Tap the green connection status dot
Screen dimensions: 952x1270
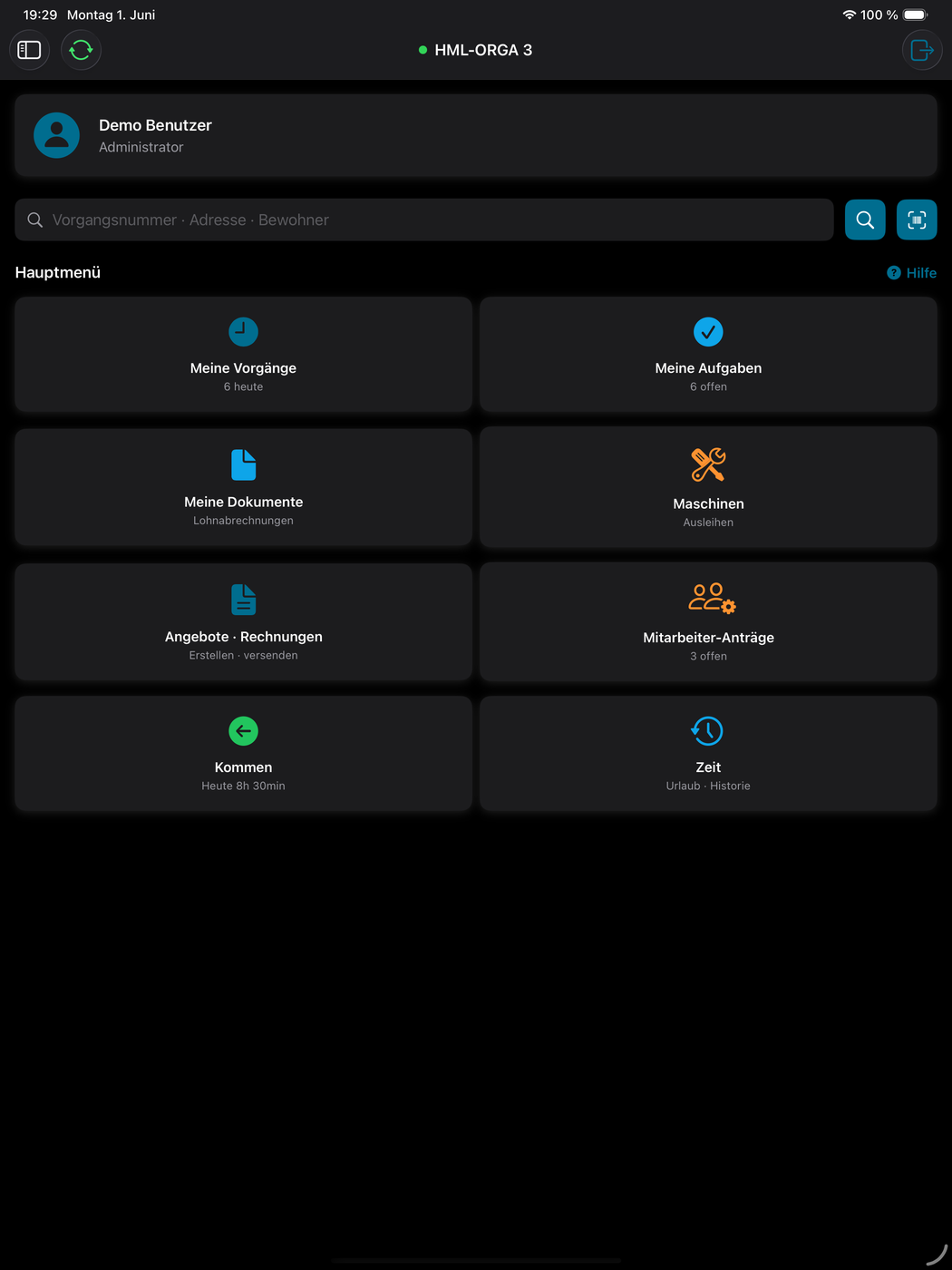(x=423, y=50)
